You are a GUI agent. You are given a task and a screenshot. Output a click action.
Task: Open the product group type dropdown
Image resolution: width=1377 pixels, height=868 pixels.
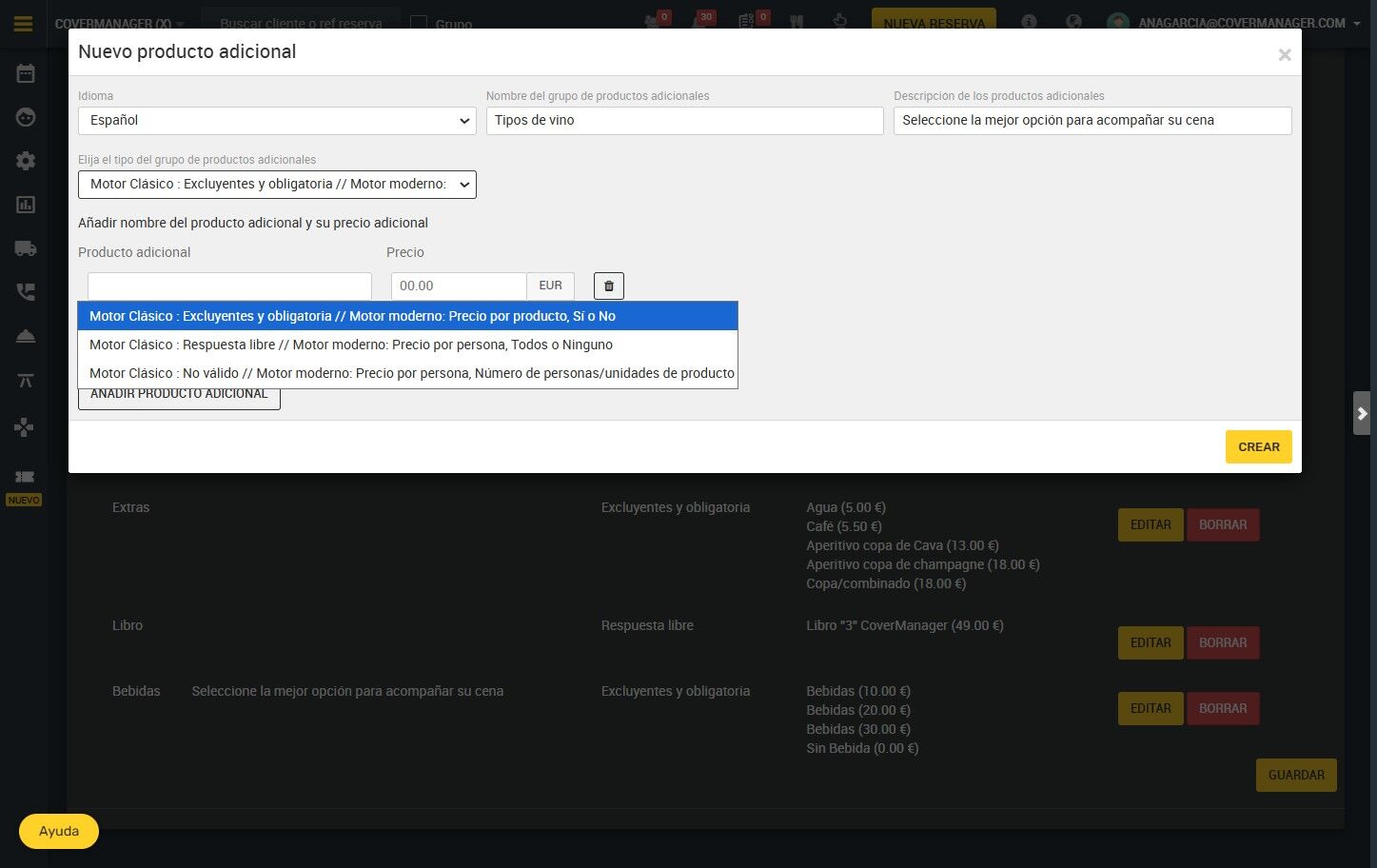click(x=277, y=185)
